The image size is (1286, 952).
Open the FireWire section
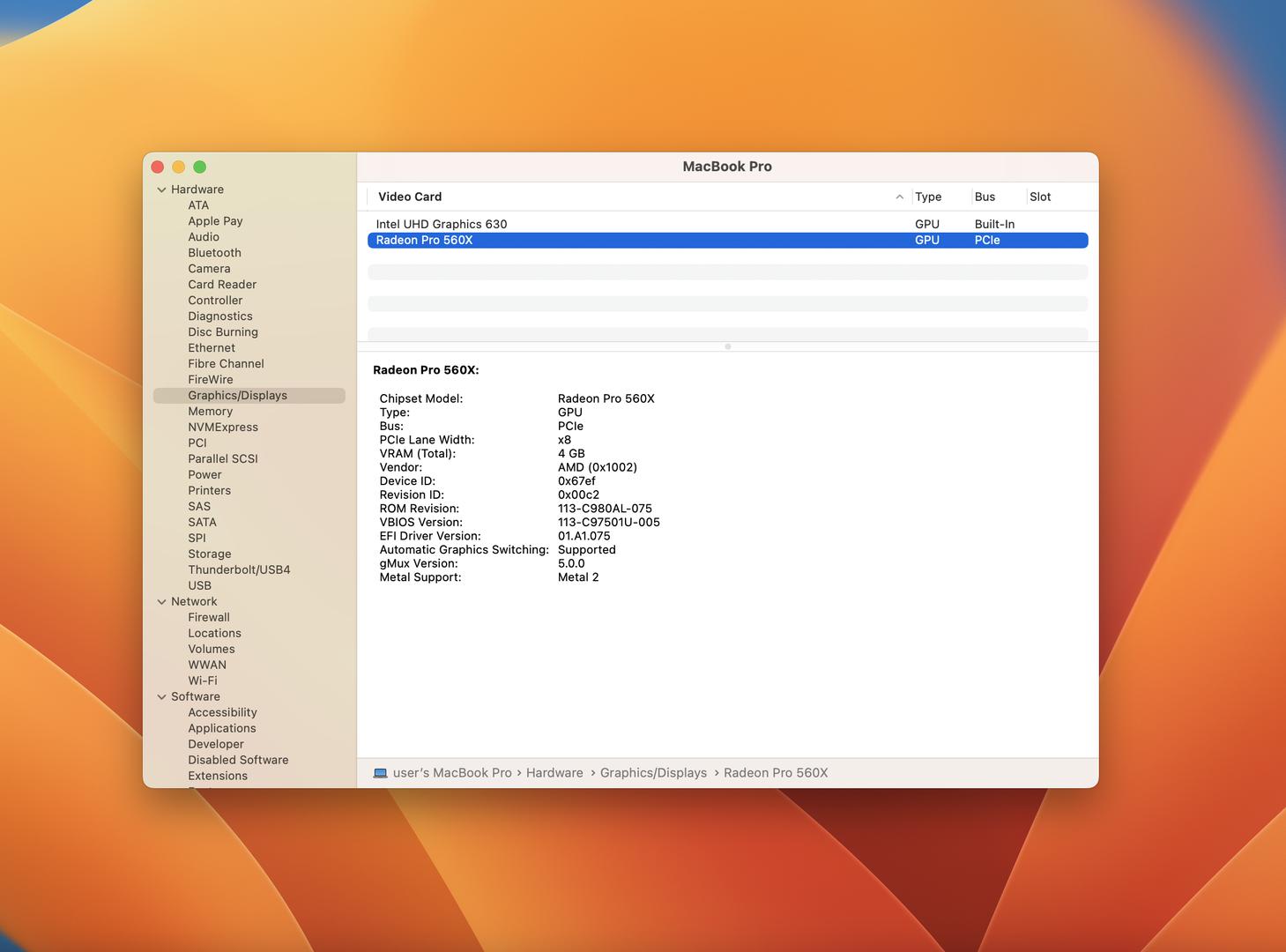point(211,380)
